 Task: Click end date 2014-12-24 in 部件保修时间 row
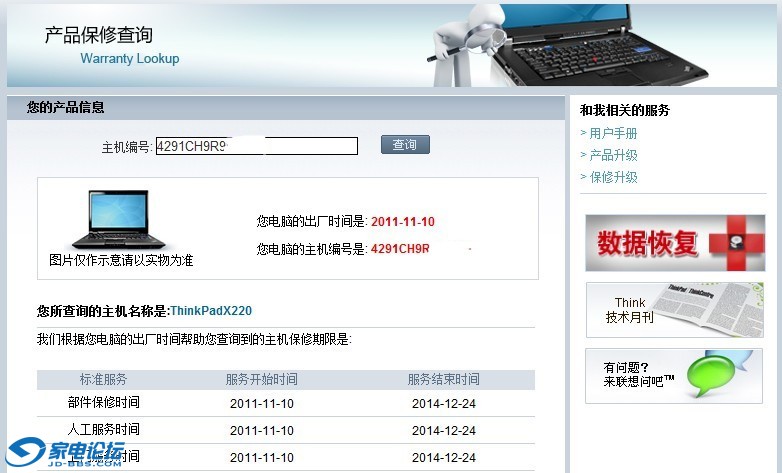[444, 404]
